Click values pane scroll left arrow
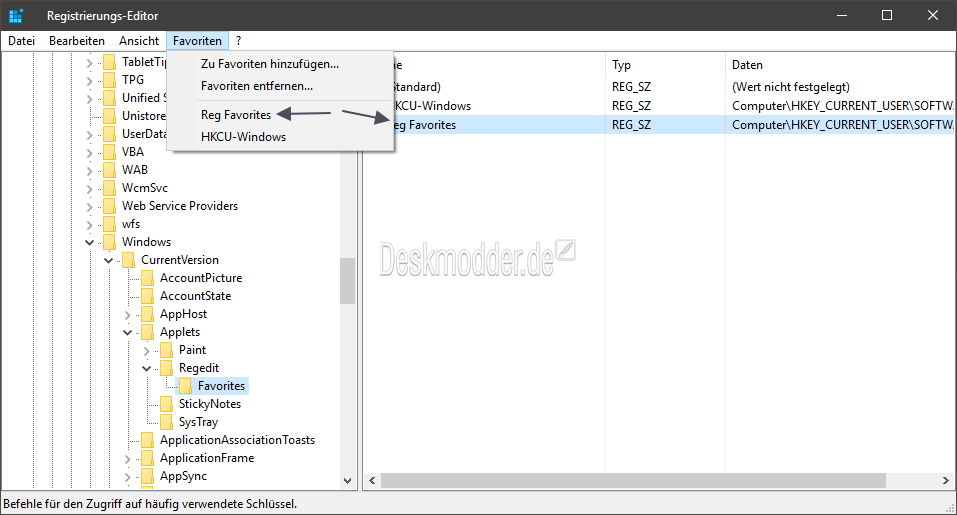 coord(372,481)
